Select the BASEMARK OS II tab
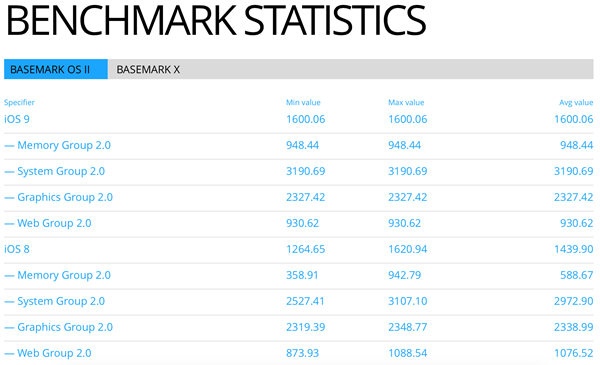Screen dimensions: 600x365 coord(56,69)
